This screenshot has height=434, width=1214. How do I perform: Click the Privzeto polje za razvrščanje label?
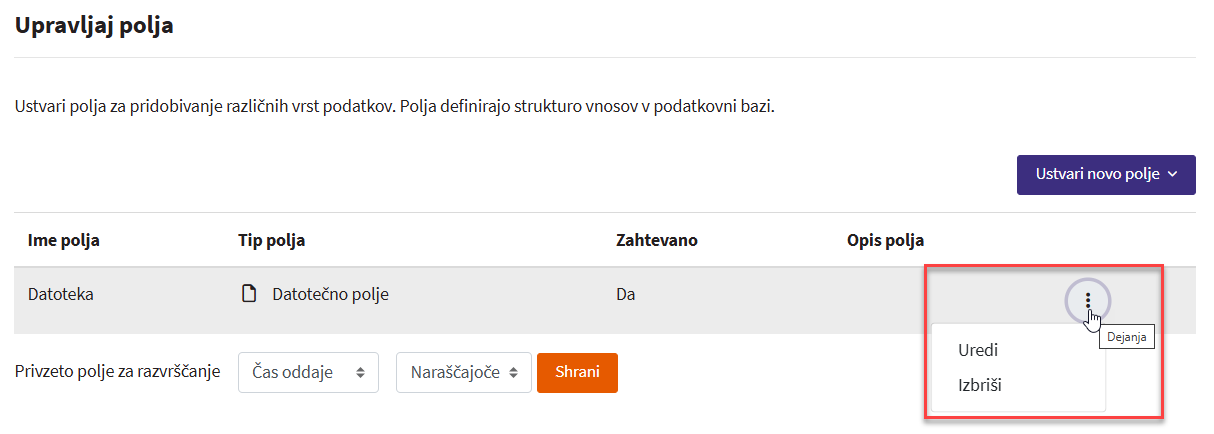coord(118,372)
